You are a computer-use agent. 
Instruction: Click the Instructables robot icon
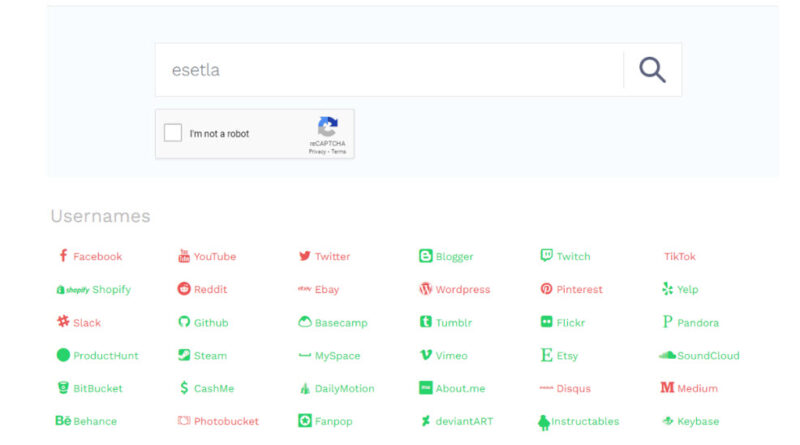544,423
